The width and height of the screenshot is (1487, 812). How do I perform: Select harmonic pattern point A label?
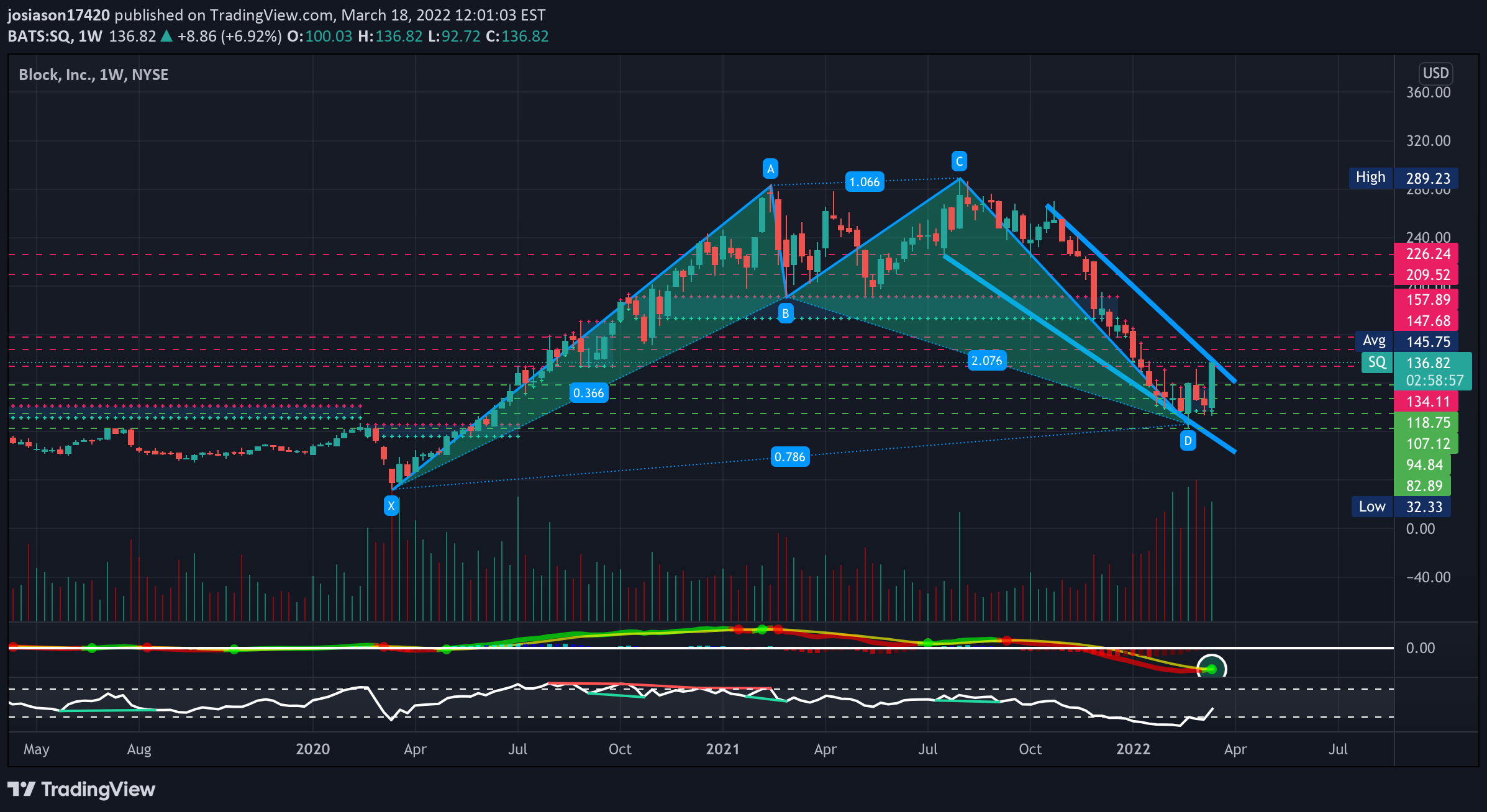tap(771, 169)
